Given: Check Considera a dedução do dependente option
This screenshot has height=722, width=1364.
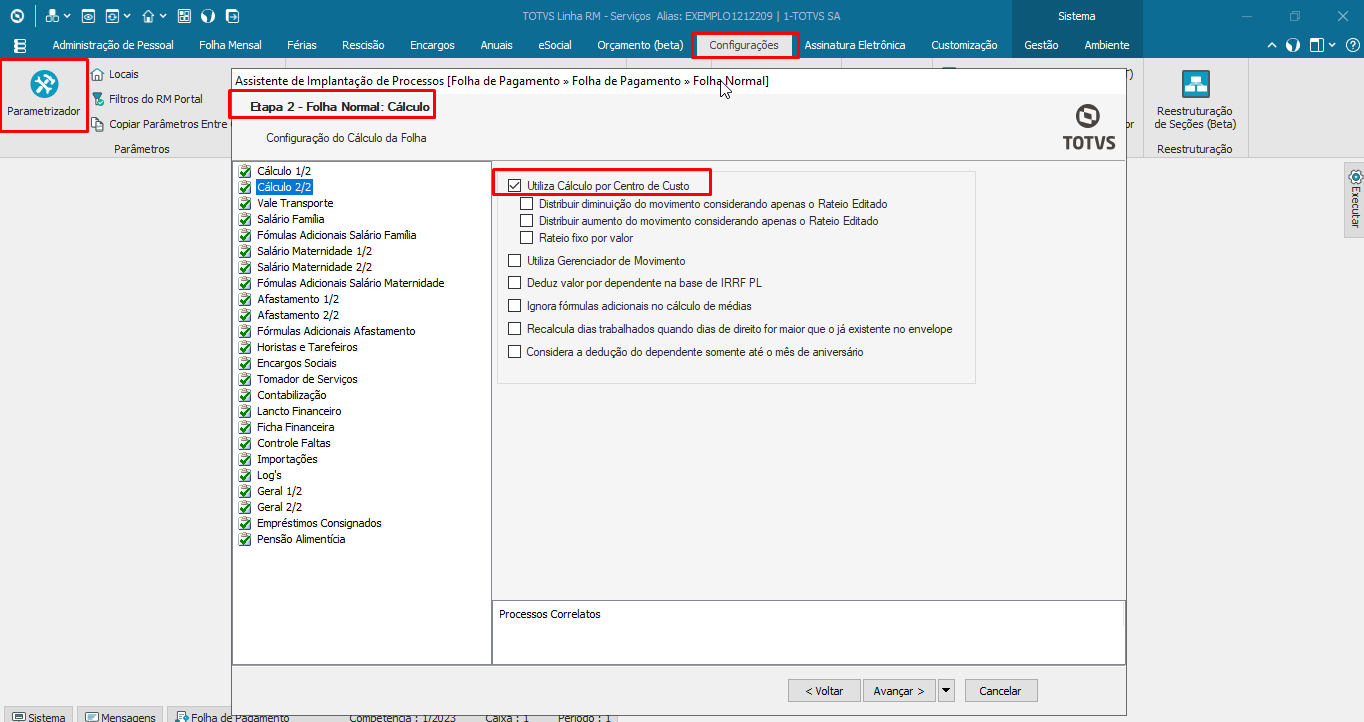Looking at the screenshot, I should pyautogui.click(x=515, y=352).
